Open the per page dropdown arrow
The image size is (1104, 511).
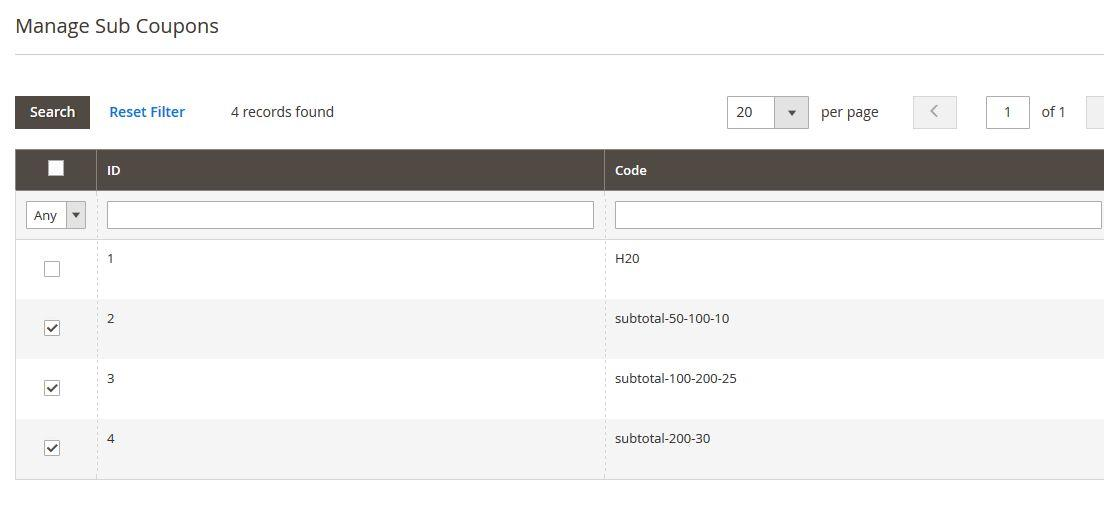click(x=791, y=113)
